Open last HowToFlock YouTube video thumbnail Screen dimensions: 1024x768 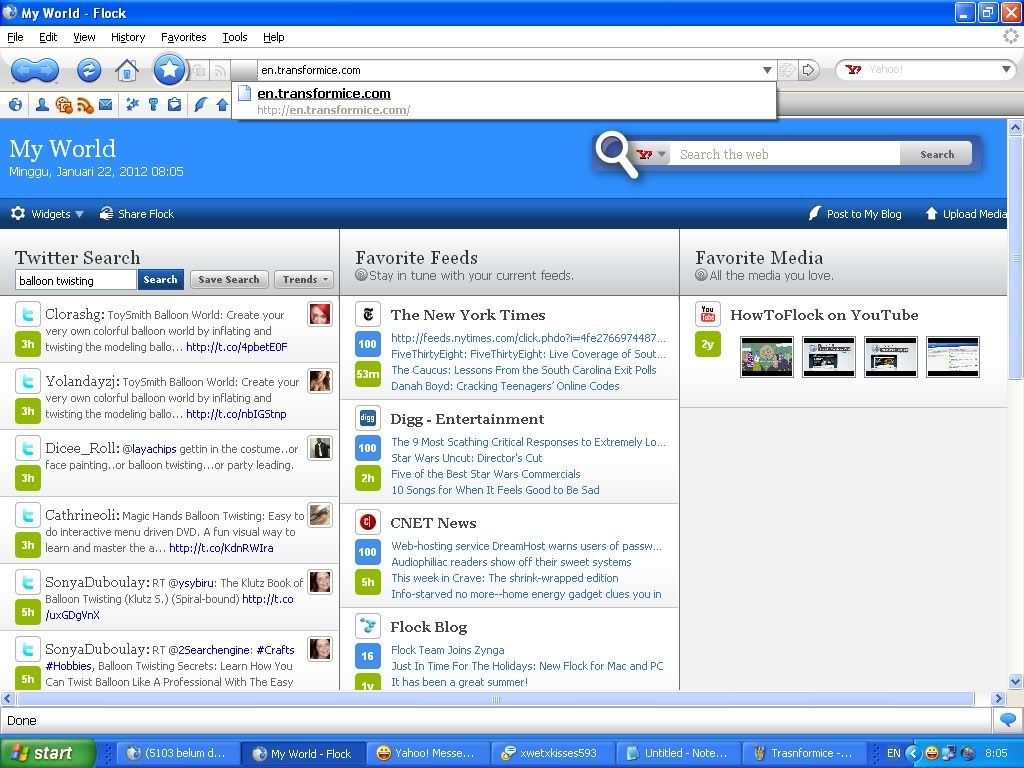[953, 357]
